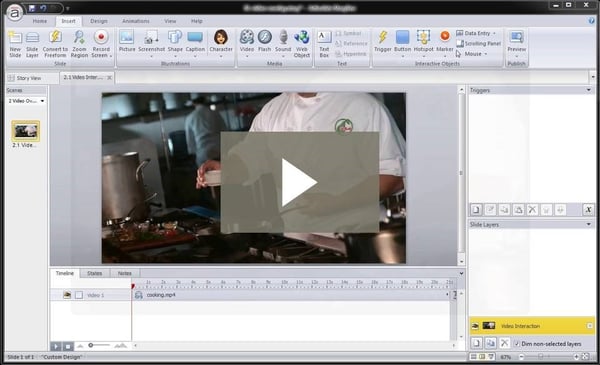Click the New Slide icon

coord(15,38)
